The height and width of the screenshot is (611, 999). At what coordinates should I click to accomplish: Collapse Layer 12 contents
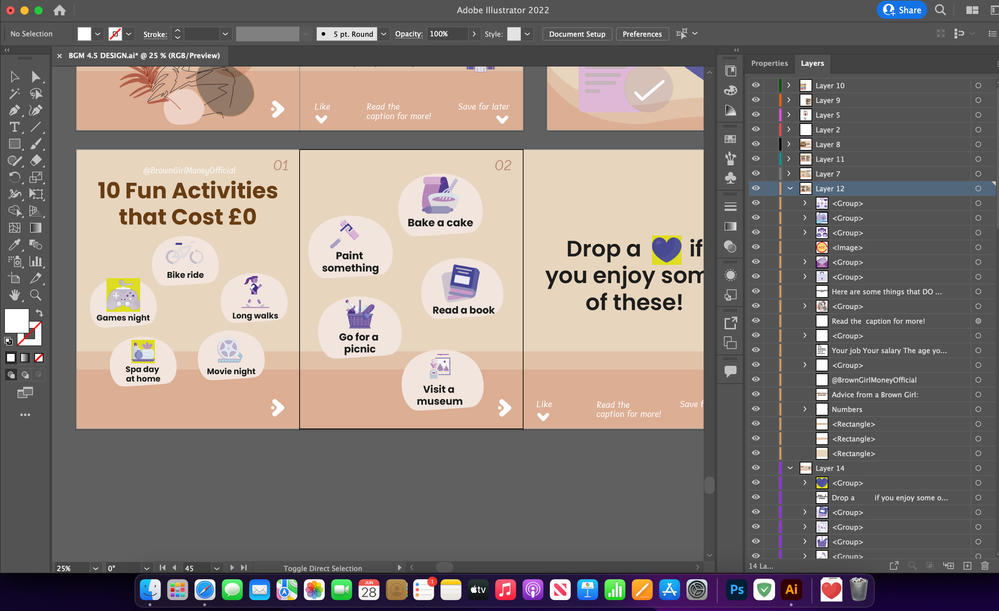790,189
